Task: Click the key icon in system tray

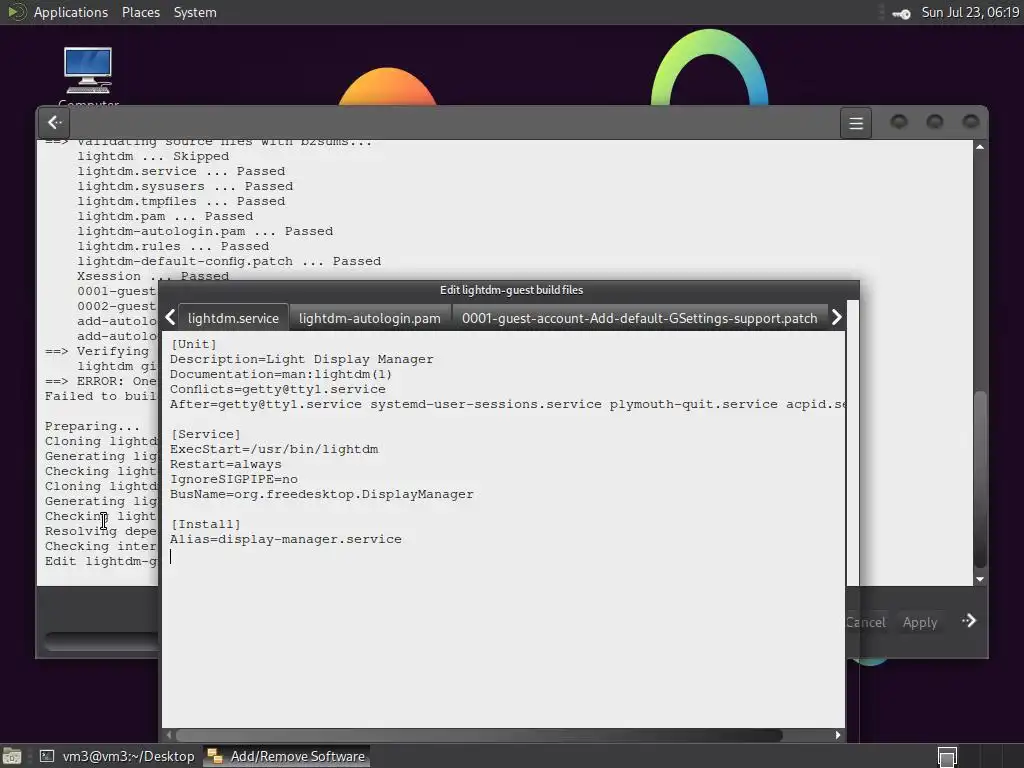Action: 902,13
